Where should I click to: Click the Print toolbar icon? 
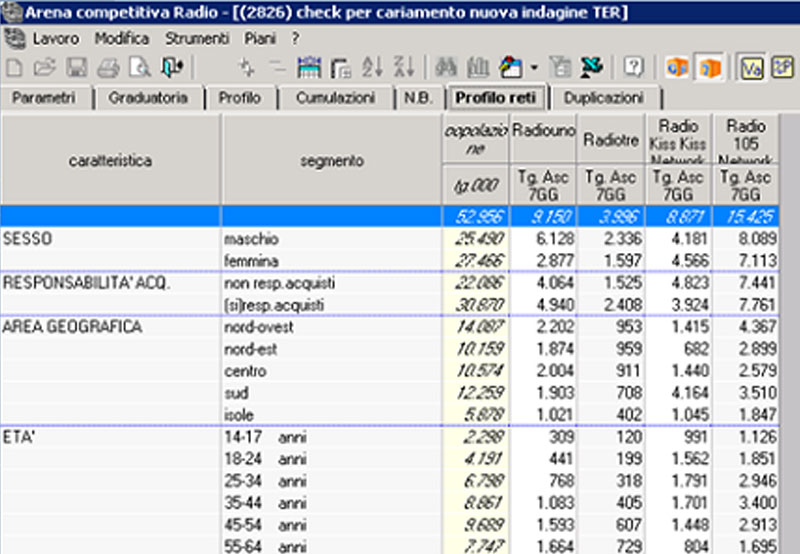[108, 67]
